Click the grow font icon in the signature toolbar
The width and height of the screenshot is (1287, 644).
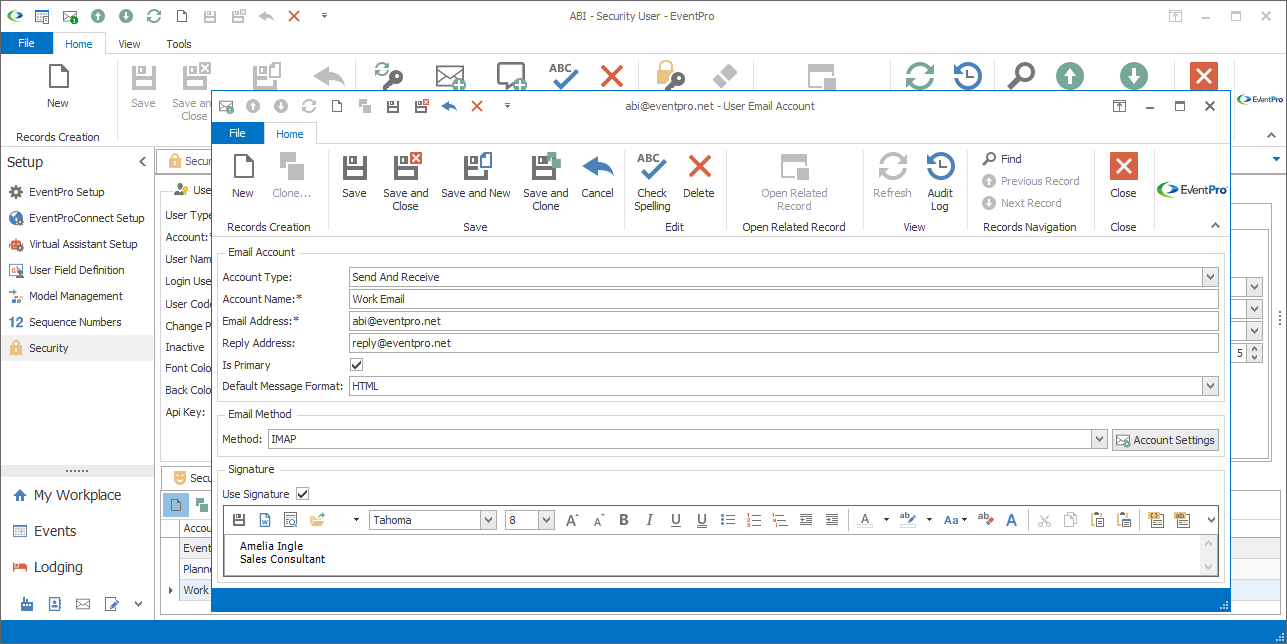click(x=572, y=520)
